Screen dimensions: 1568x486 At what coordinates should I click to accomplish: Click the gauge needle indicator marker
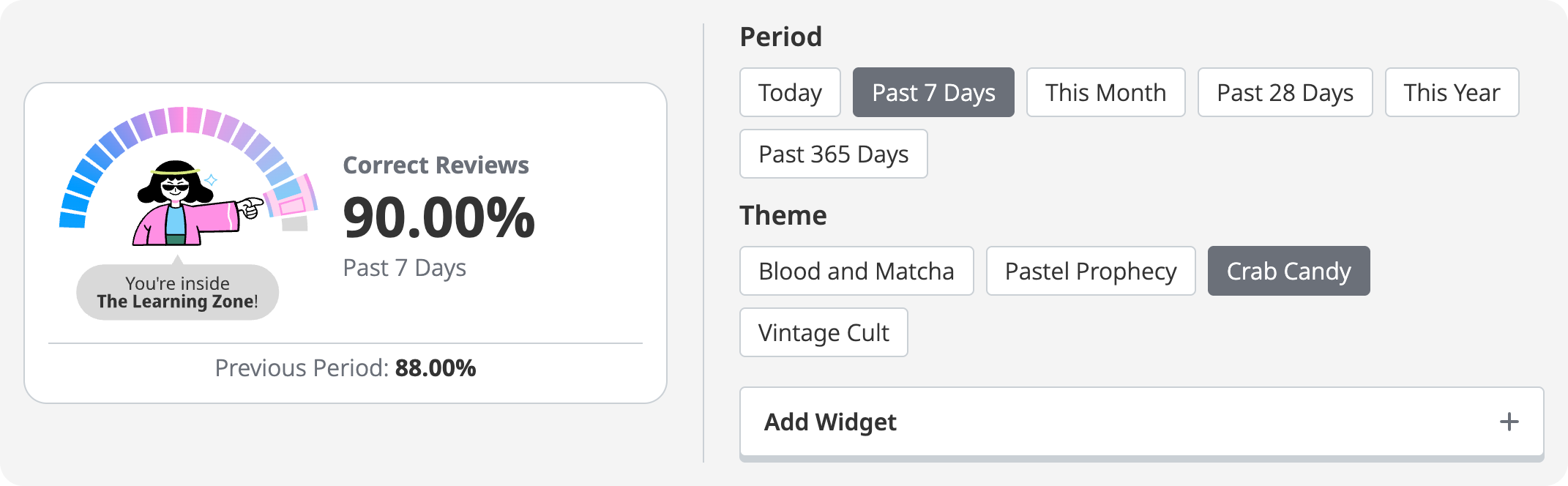[x=291, y=198]
